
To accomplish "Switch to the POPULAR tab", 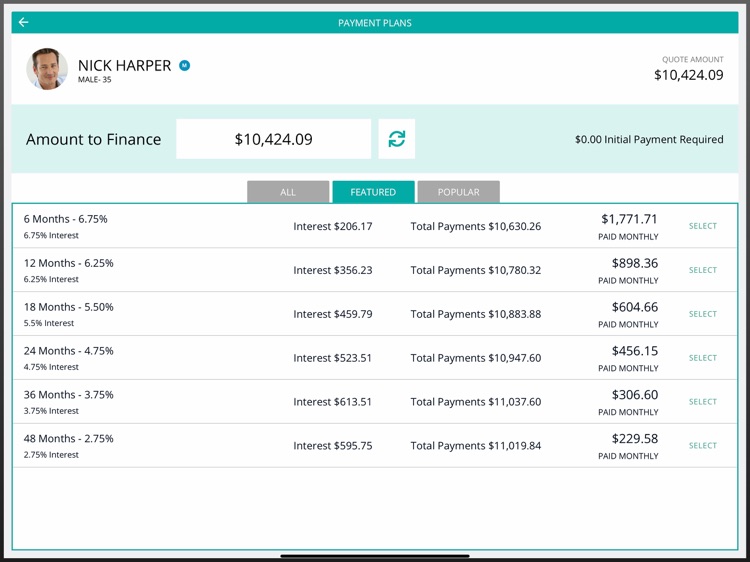I will coord(458,192).
